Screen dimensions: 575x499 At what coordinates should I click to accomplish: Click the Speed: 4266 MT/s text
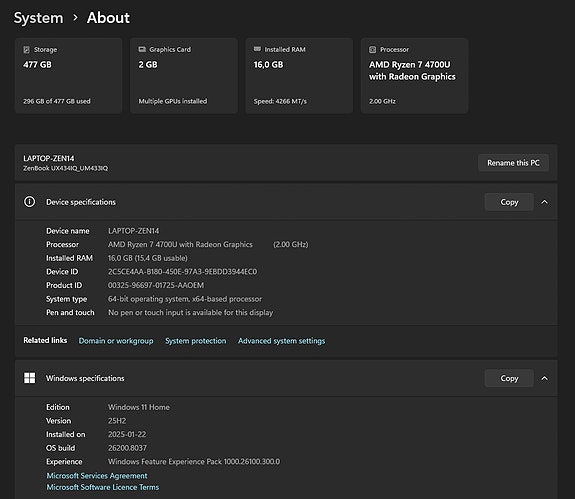pyautogui.click(x=280, y=101)
